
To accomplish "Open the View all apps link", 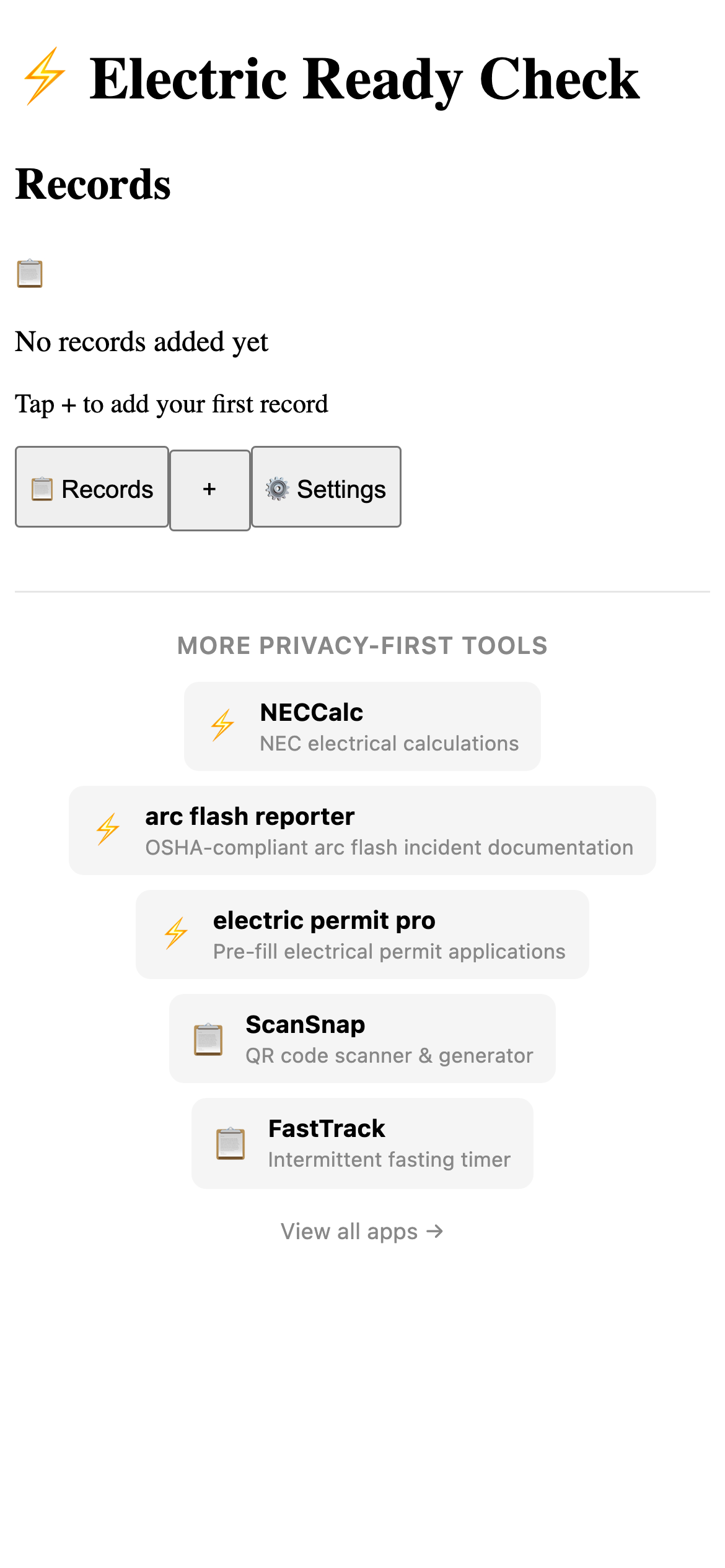I will point(362,1230).
